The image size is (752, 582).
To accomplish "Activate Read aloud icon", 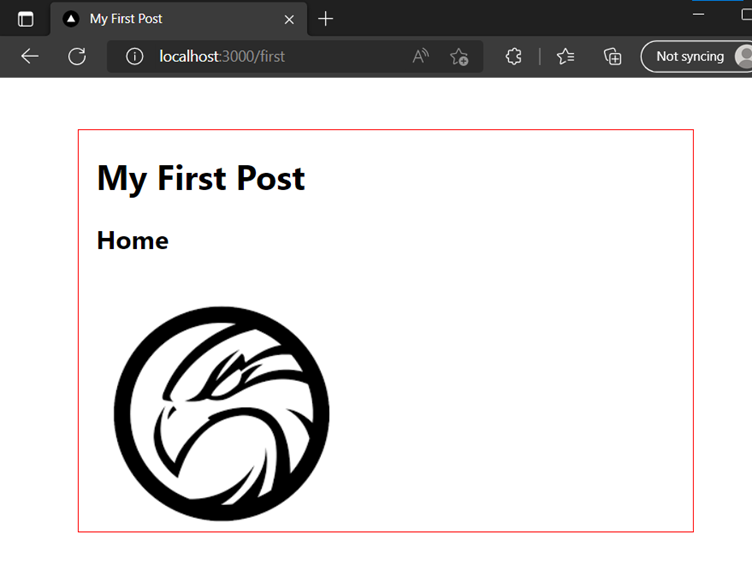I will point(421,57).
